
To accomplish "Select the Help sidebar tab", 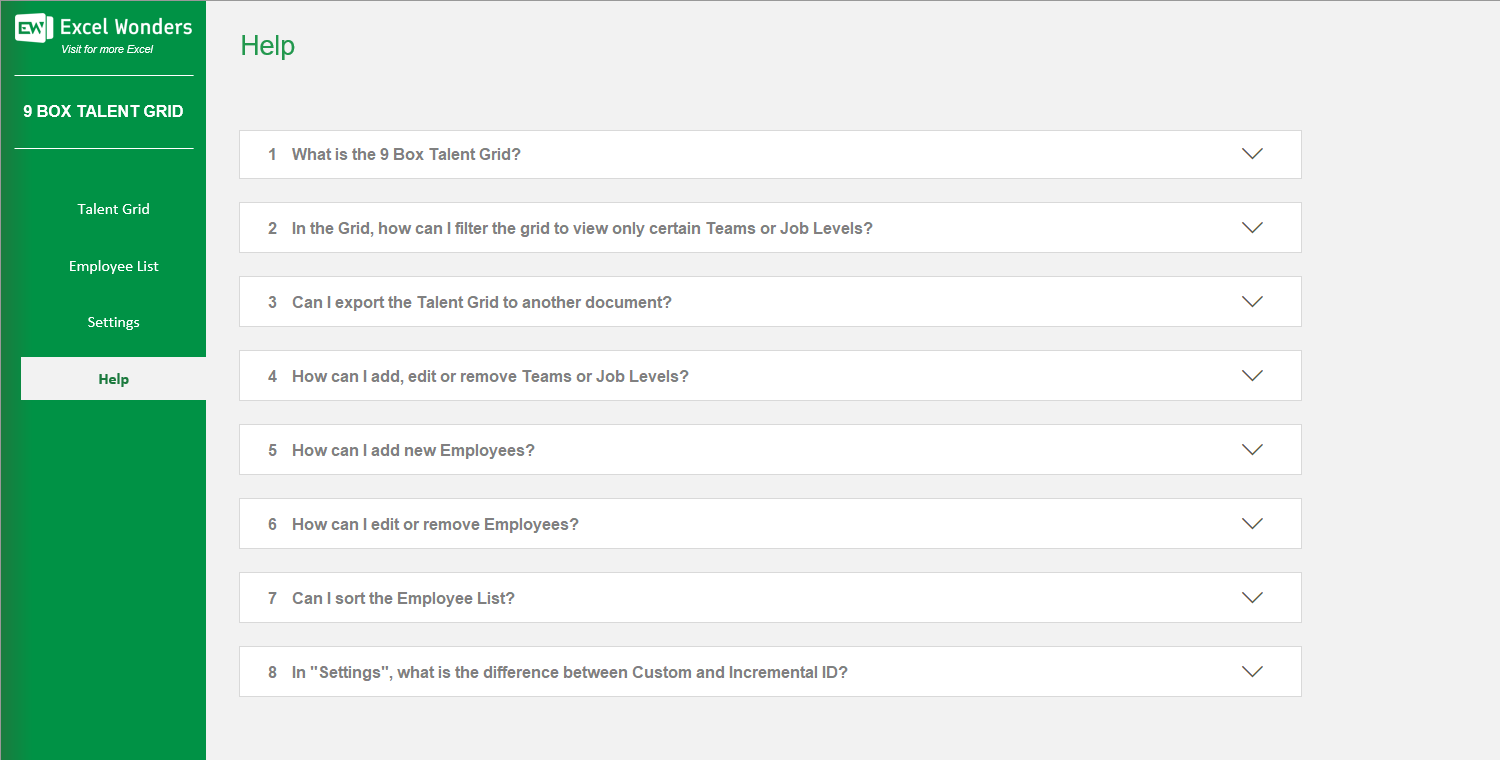I will coord(113,379).
